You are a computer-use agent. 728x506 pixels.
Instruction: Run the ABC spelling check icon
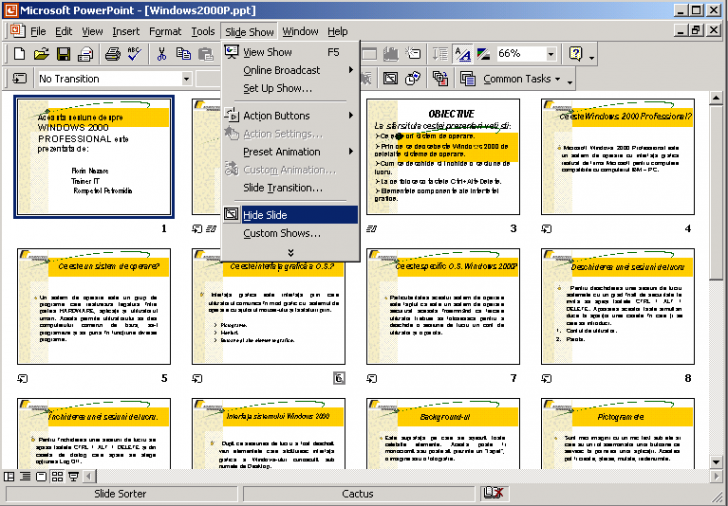pos(134,54)
